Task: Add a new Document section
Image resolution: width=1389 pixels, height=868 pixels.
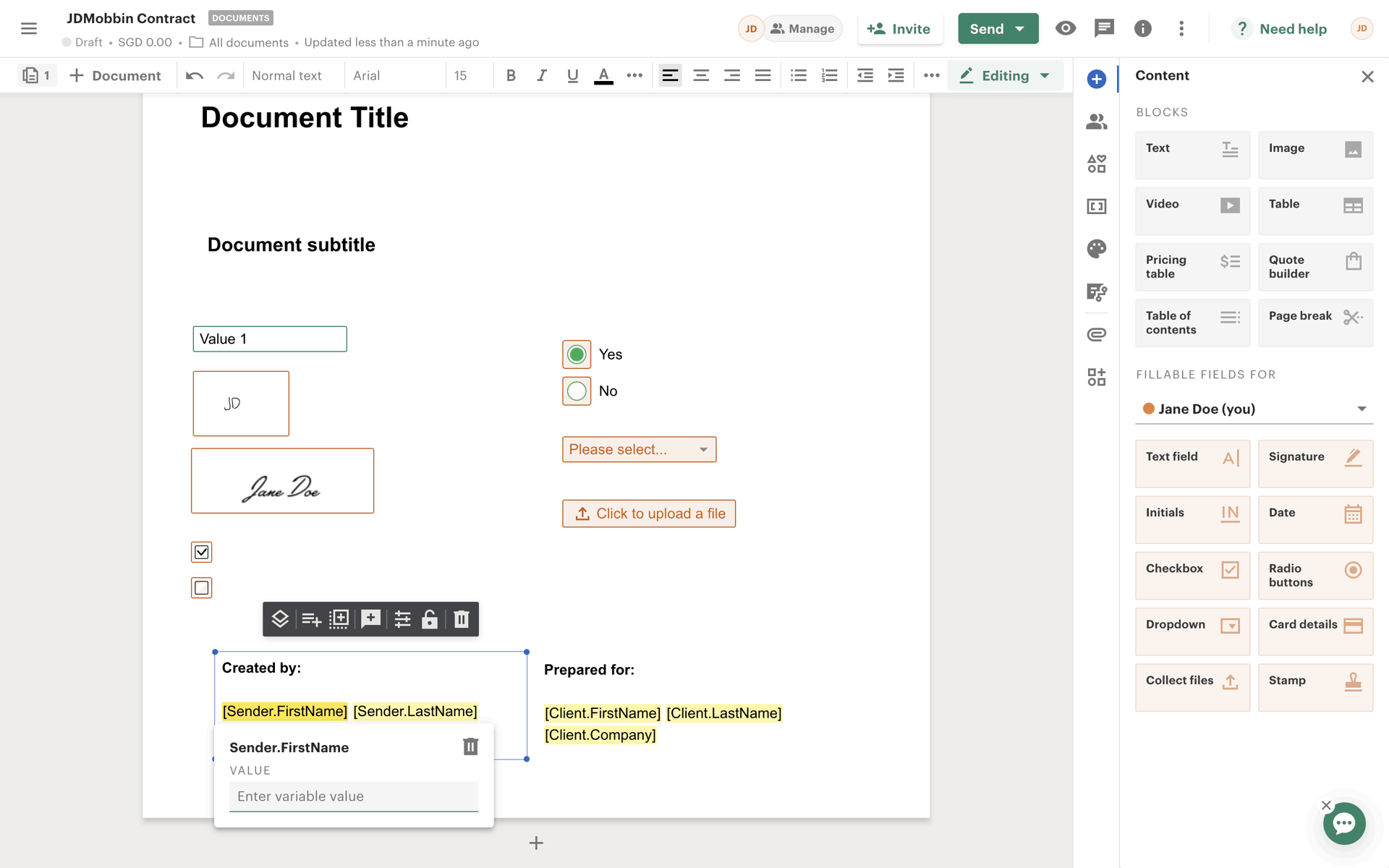Action: tap(116, 75)
